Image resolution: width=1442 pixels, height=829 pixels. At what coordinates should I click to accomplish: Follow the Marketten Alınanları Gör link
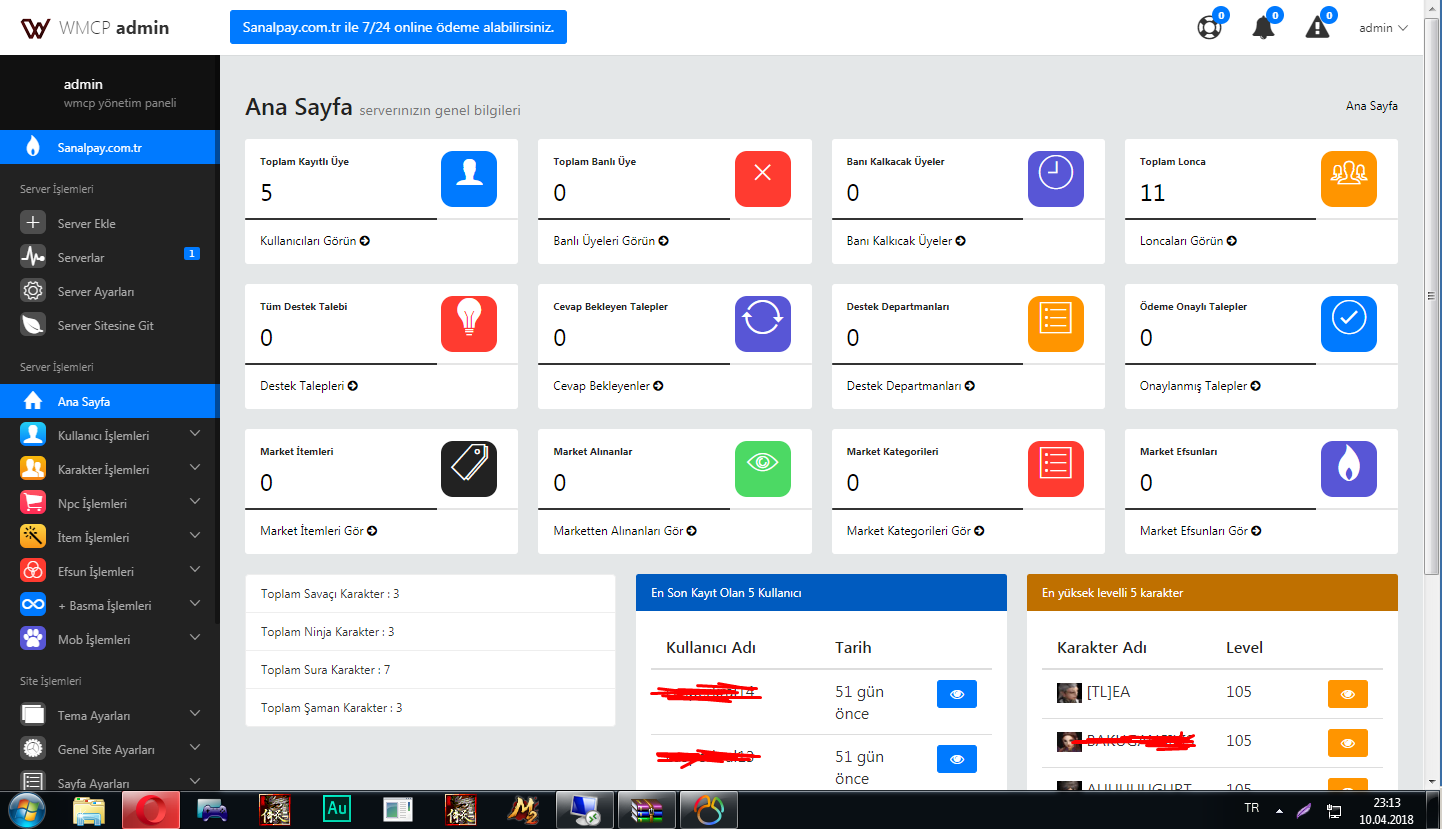click(x=625, y=531)
